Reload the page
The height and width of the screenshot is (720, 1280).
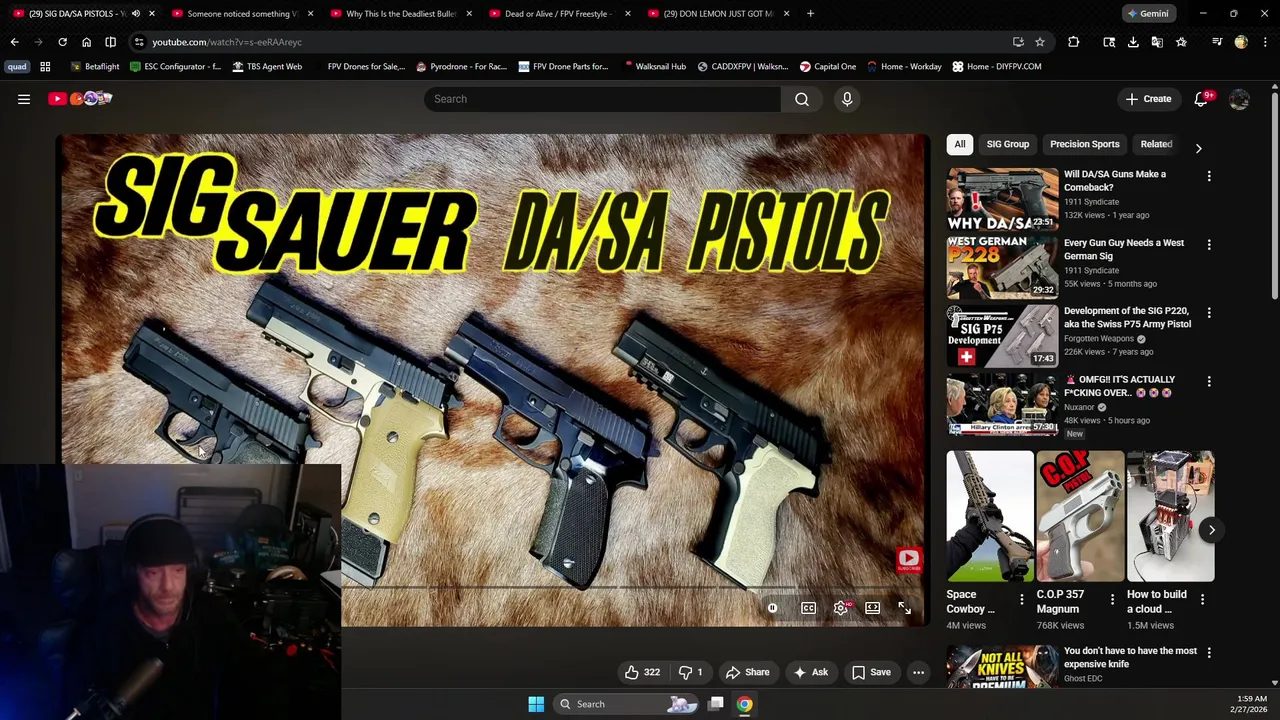pyautogui.click(x=62, y=42)
